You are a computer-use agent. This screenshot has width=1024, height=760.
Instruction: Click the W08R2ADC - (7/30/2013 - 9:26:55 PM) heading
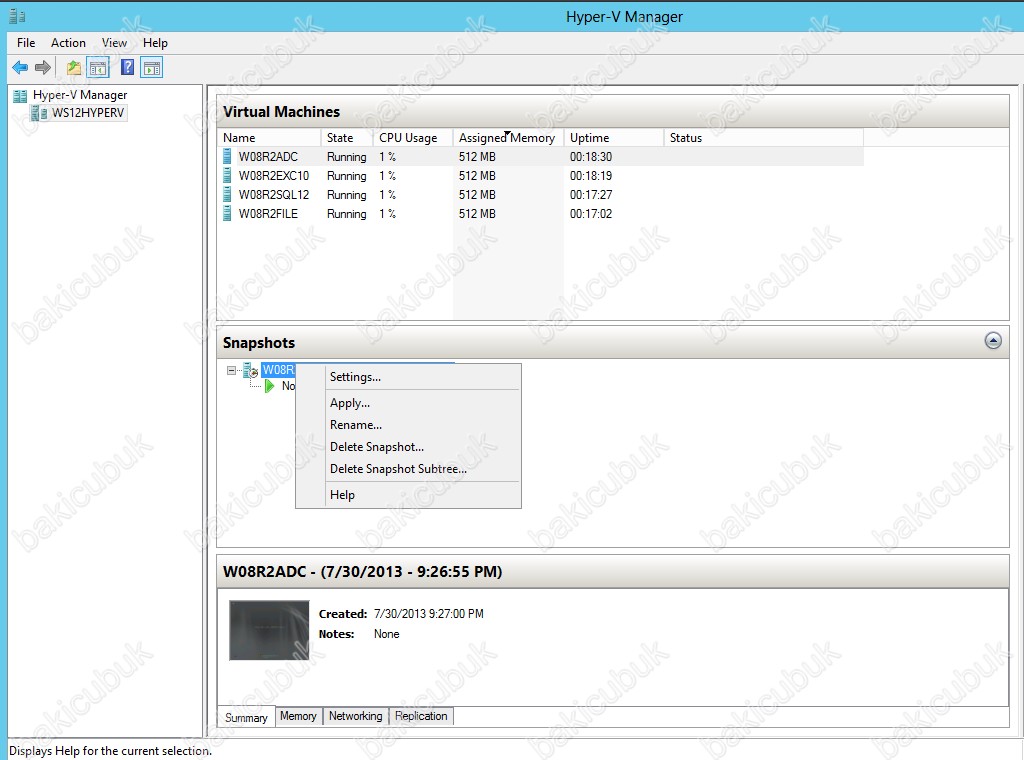pyautogui.click(x=362, y=572)
